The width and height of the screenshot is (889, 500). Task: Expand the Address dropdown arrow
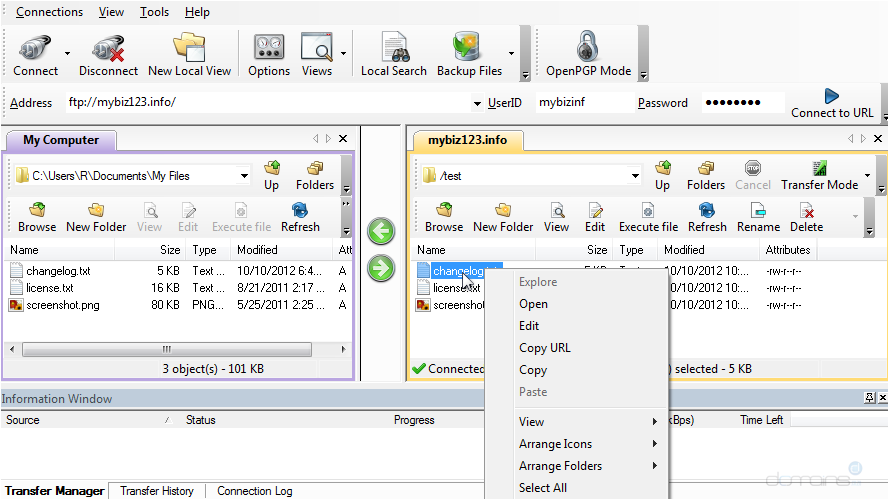pos(477,103)
